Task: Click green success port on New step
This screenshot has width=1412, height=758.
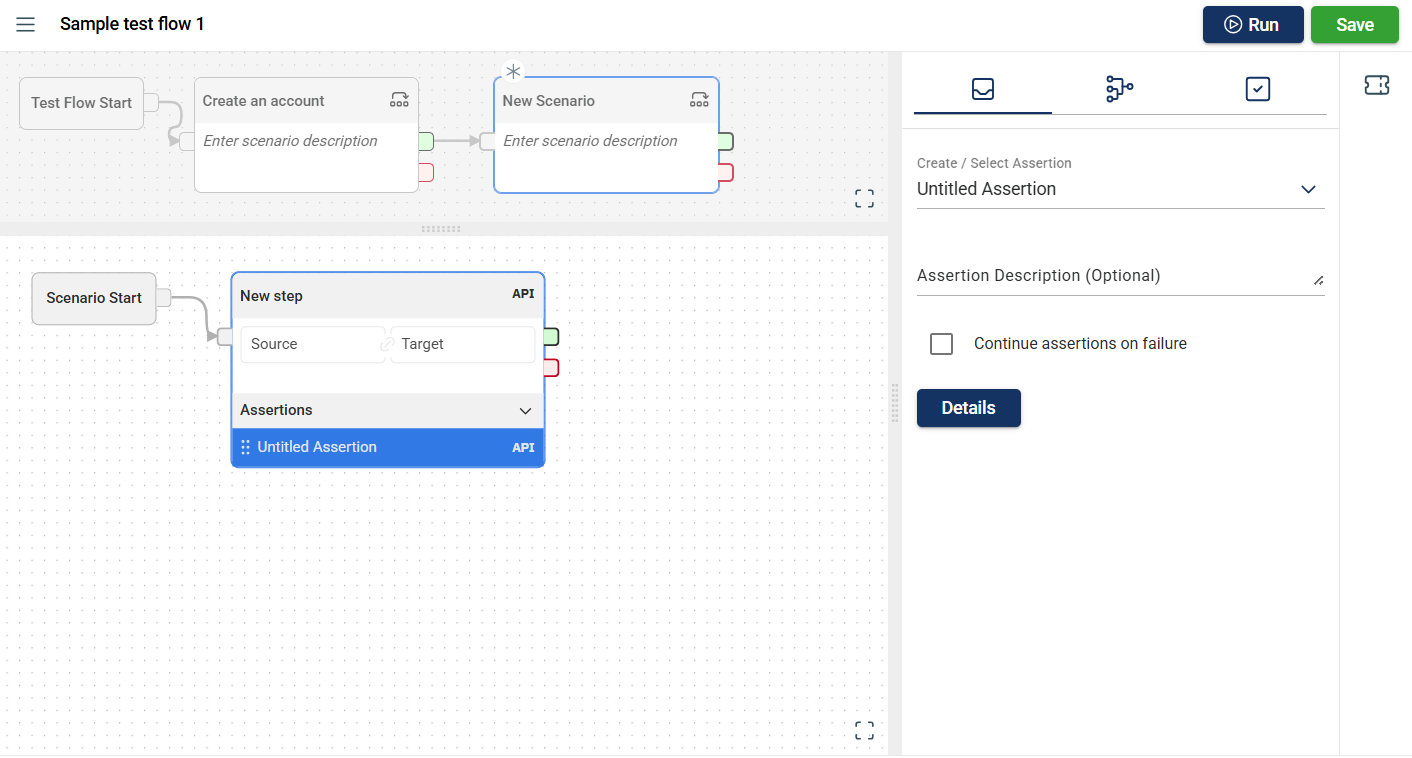Action: click(x=551, y=337)
